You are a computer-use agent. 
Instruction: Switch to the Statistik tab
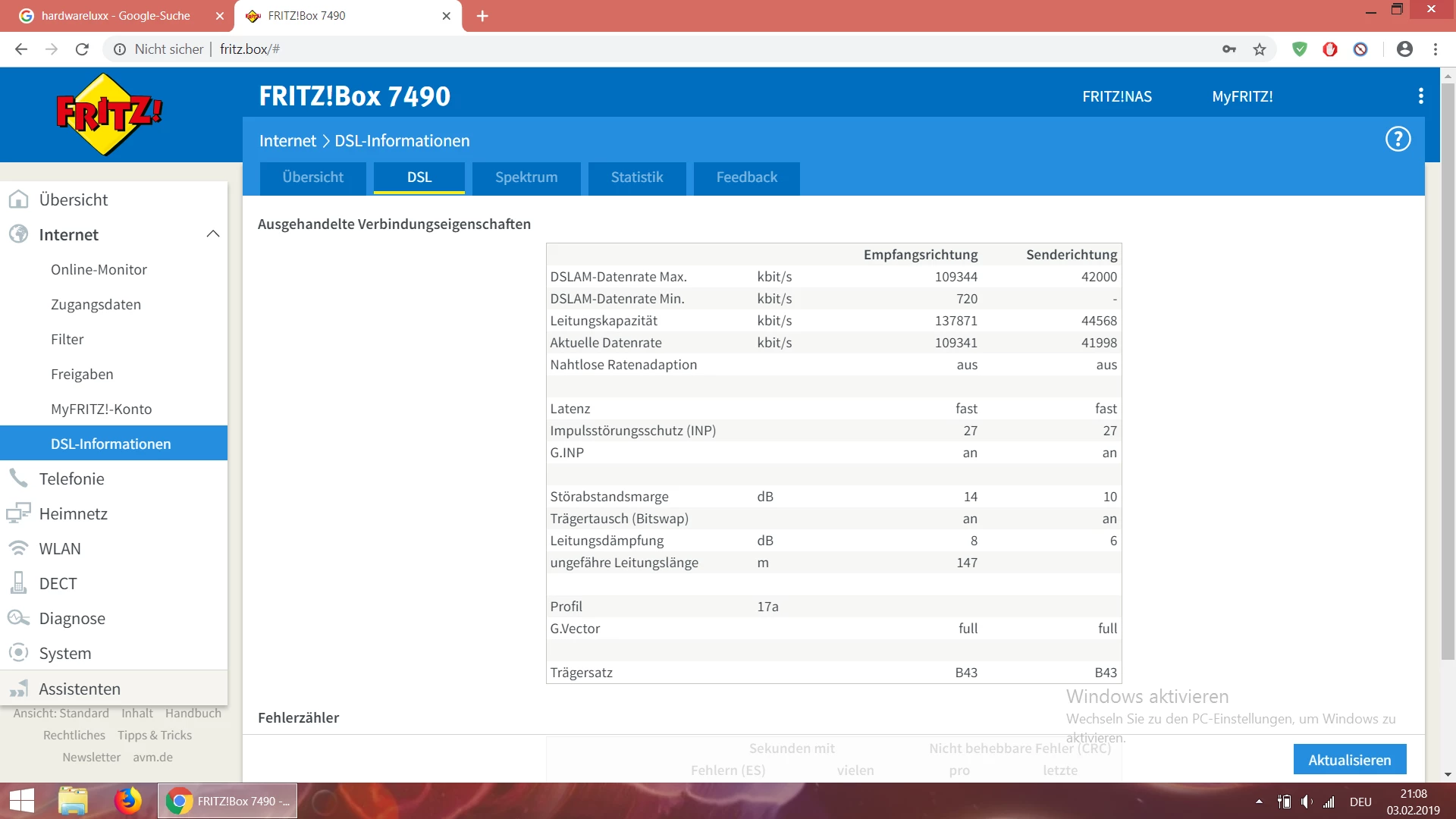[637, 177]
